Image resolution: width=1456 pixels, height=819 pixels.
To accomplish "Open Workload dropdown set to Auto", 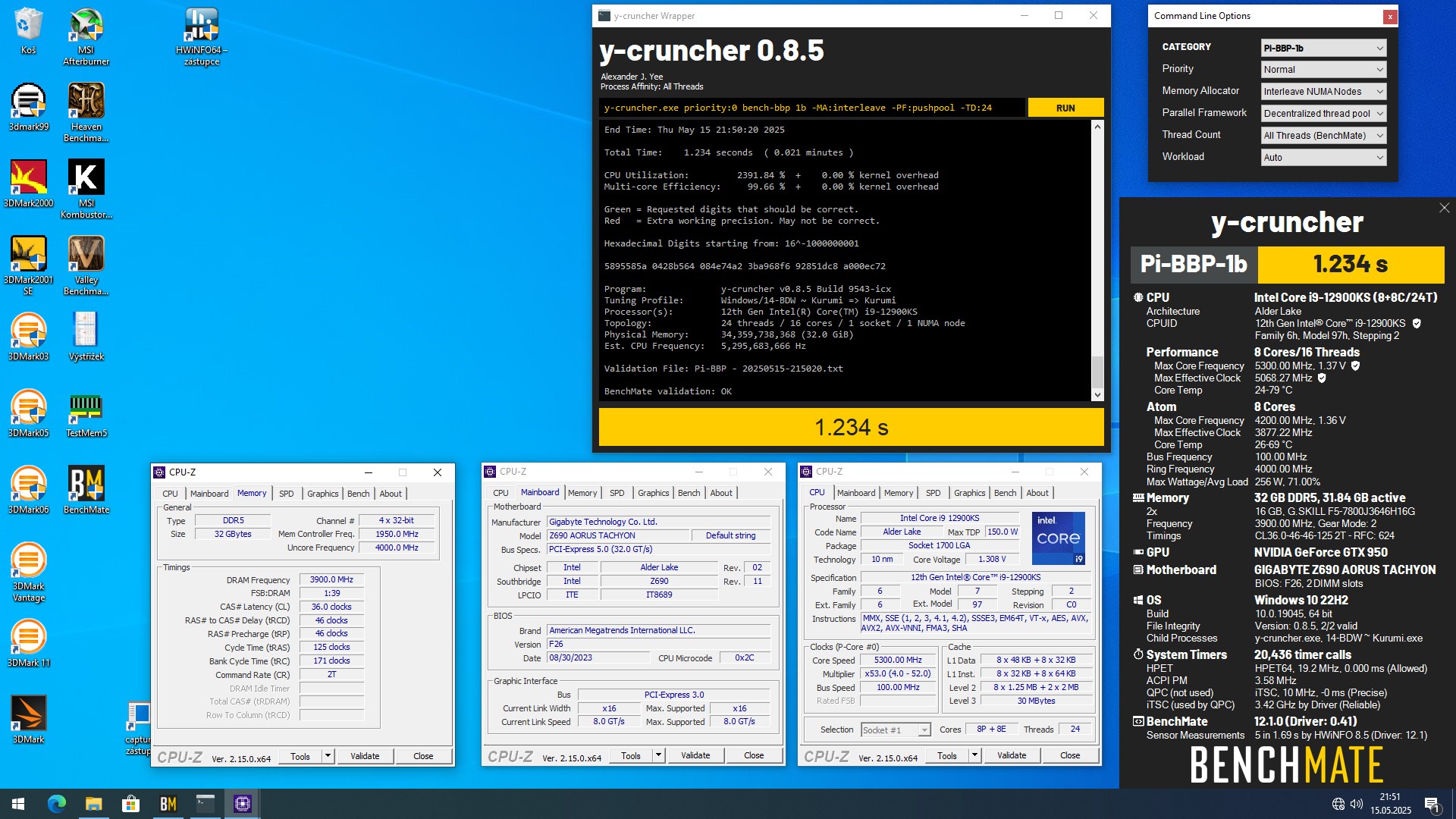I will click(x=1323, y=158).
